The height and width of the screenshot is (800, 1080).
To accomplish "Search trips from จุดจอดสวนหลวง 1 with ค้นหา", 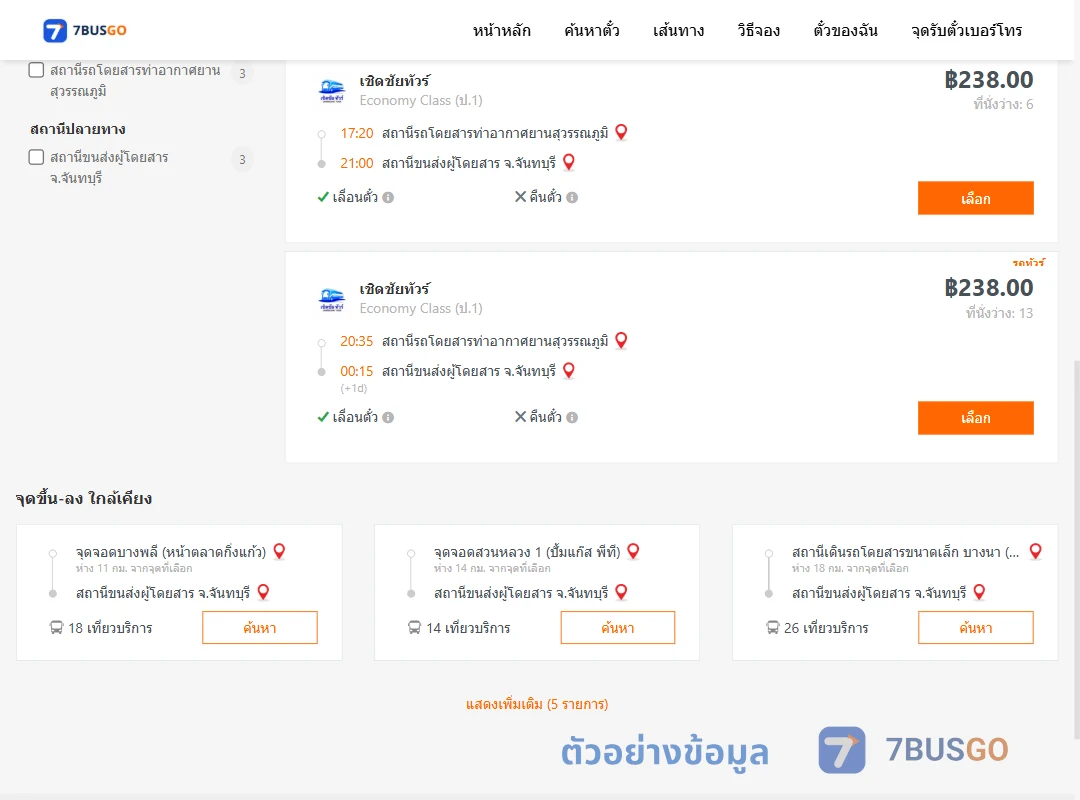I will coord(618,628).
